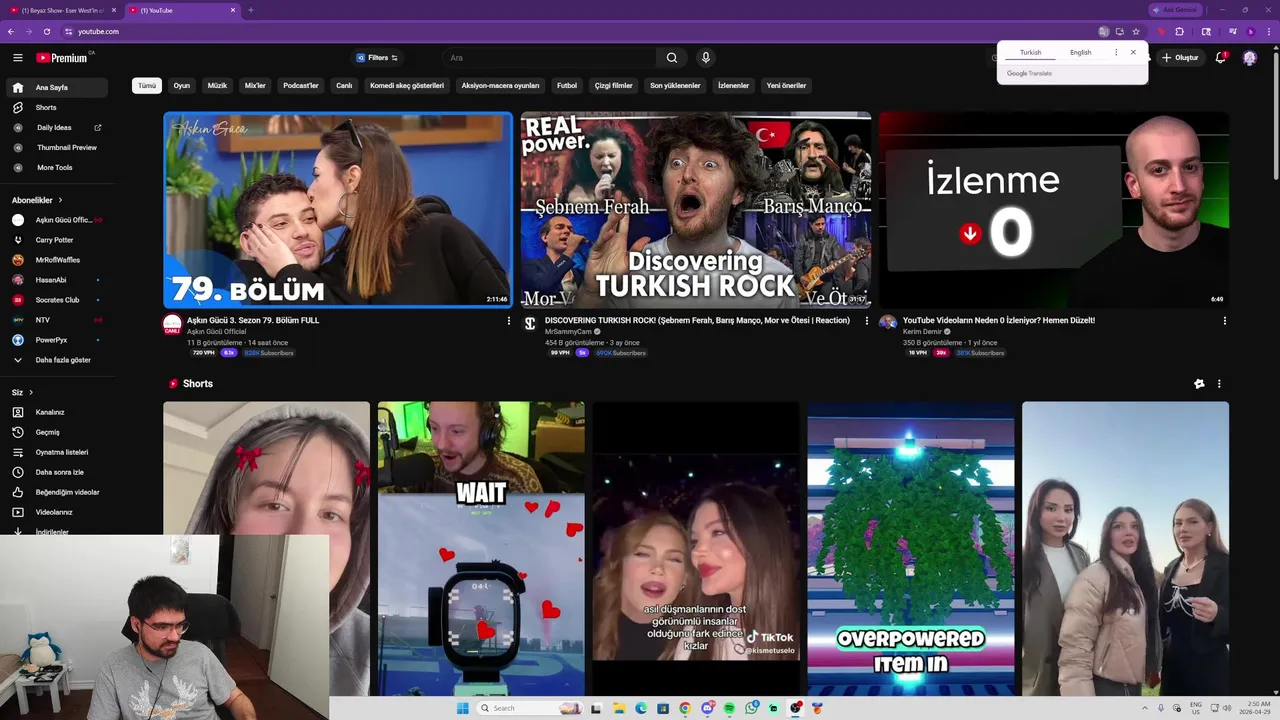Click the install app icon in address bar

point(1120,32)
